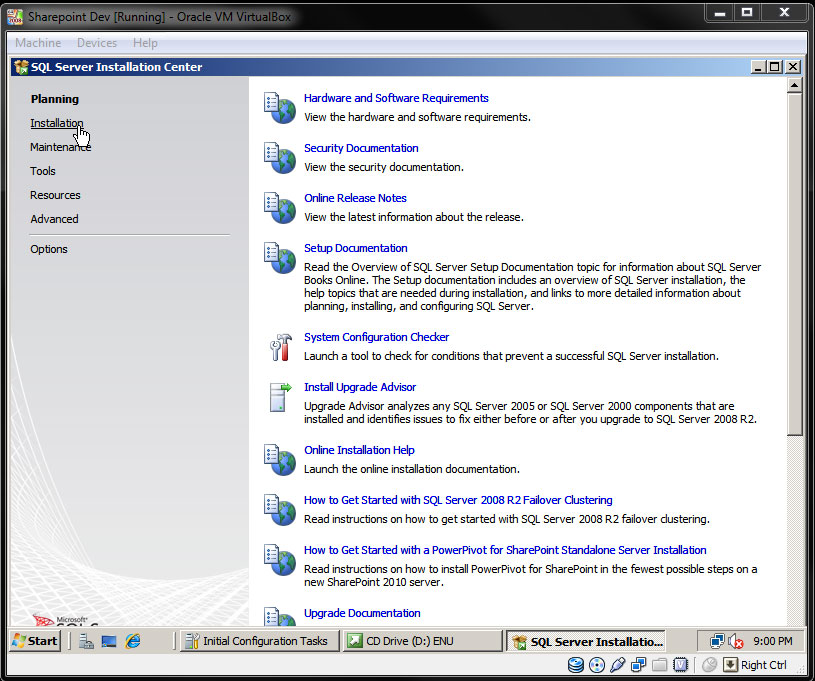Click the VirtualBox network status icon
Screen dimensions: 815x681
tap(638, 665)
